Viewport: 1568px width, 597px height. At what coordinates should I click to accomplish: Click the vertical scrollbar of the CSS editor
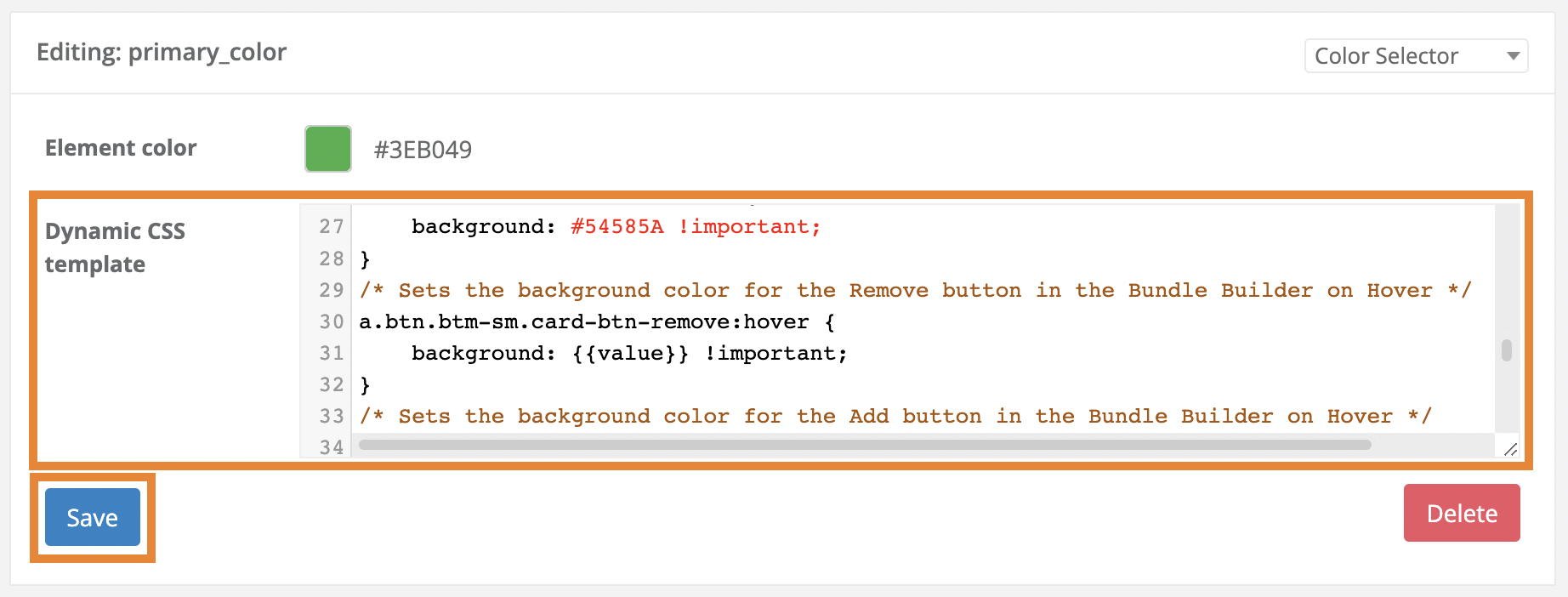pyautogui.click(x=1505, y=350)
